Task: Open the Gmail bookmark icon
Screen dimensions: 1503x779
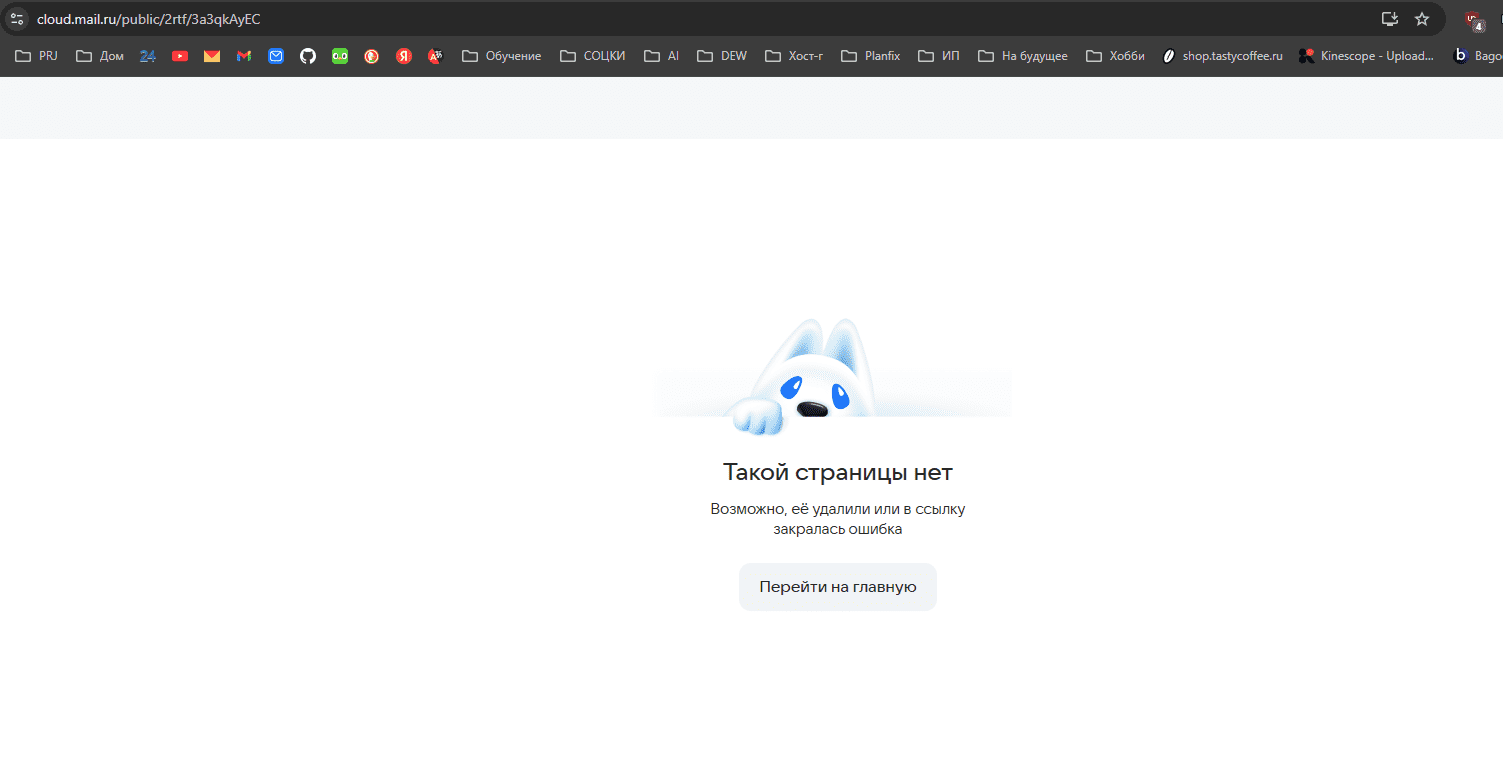Action: [244, 56]
